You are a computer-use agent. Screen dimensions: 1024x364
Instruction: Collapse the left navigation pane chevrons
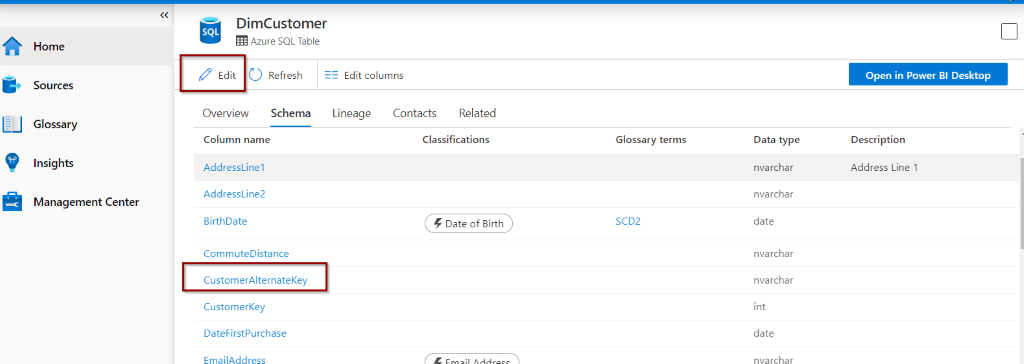164,14
